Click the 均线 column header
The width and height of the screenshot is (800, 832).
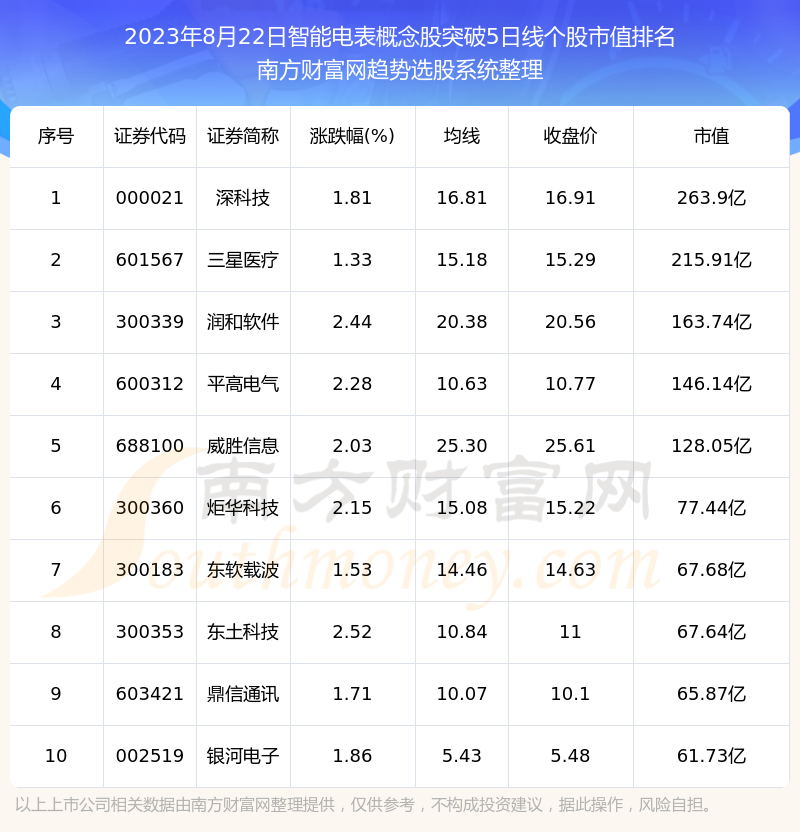click(462, 136)
